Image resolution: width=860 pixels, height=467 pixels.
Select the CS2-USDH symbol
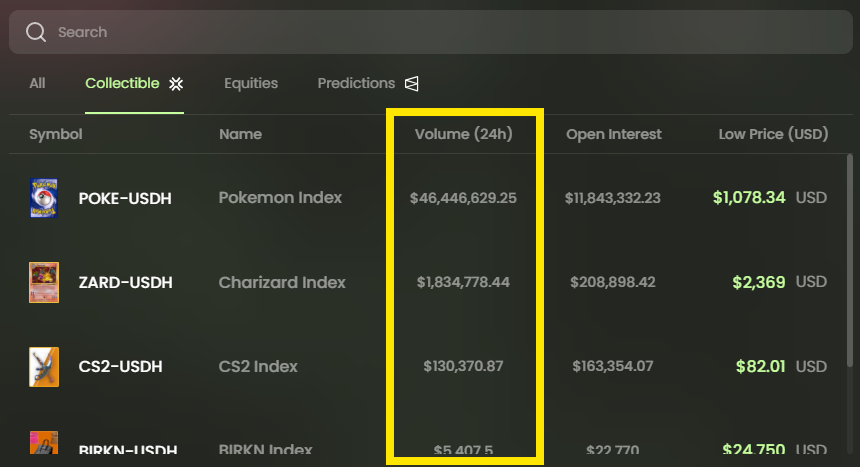click(x=121, y=367)
